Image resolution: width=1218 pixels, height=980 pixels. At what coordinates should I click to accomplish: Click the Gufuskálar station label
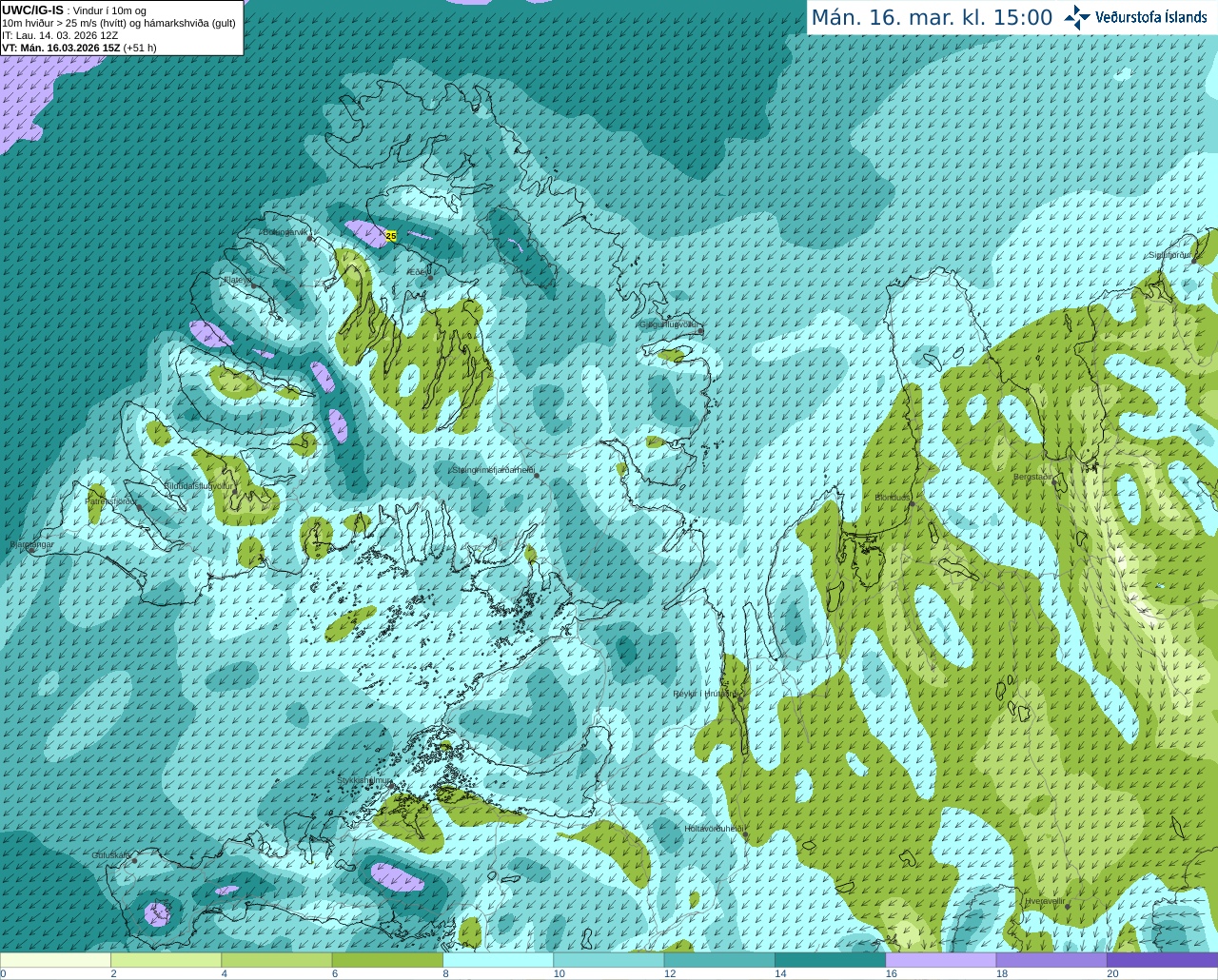click(x=111, y=855)
